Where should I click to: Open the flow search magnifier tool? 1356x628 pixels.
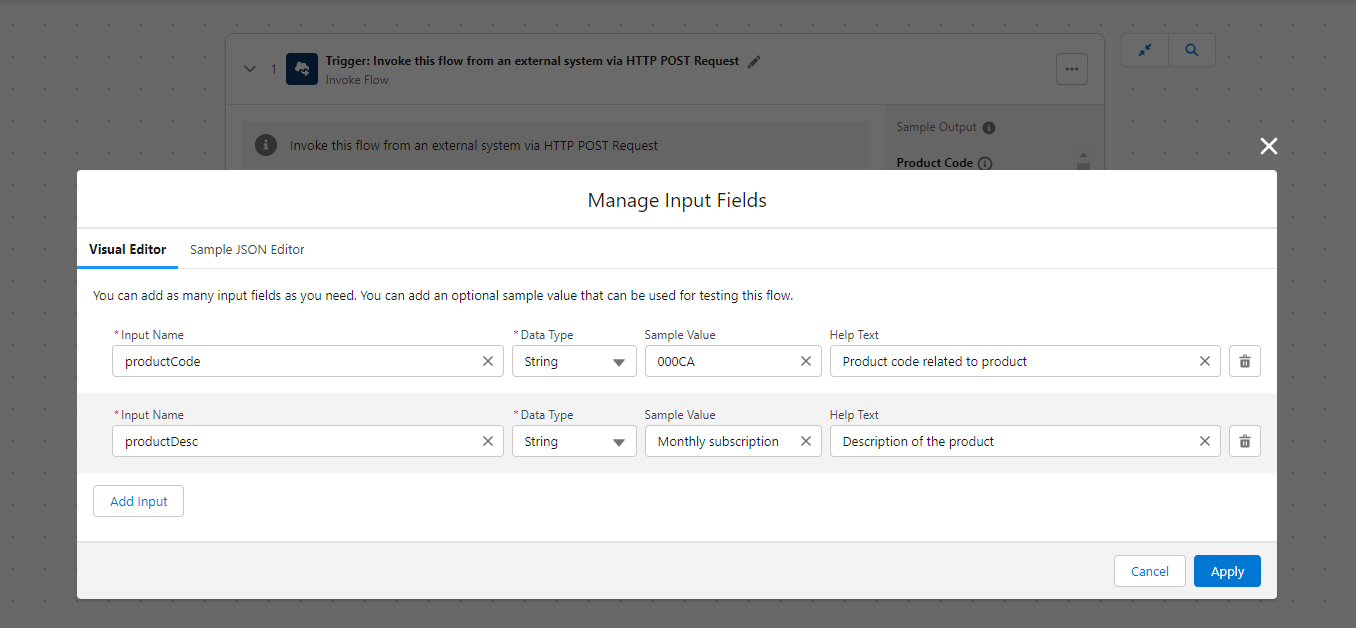point(1191,49)
